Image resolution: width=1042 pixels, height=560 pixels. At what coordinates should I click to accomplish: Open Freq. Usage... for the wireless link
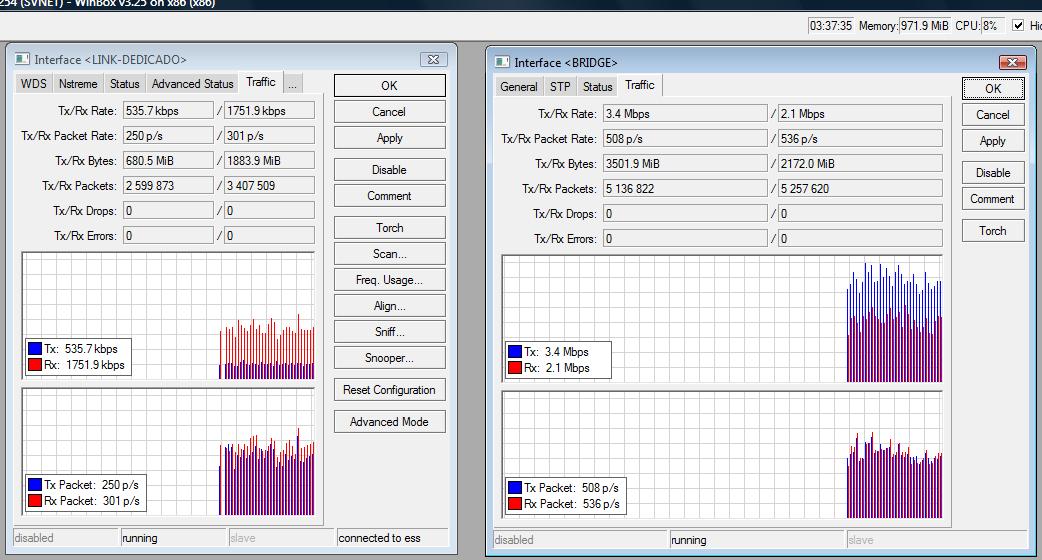[x=389, y=280]
